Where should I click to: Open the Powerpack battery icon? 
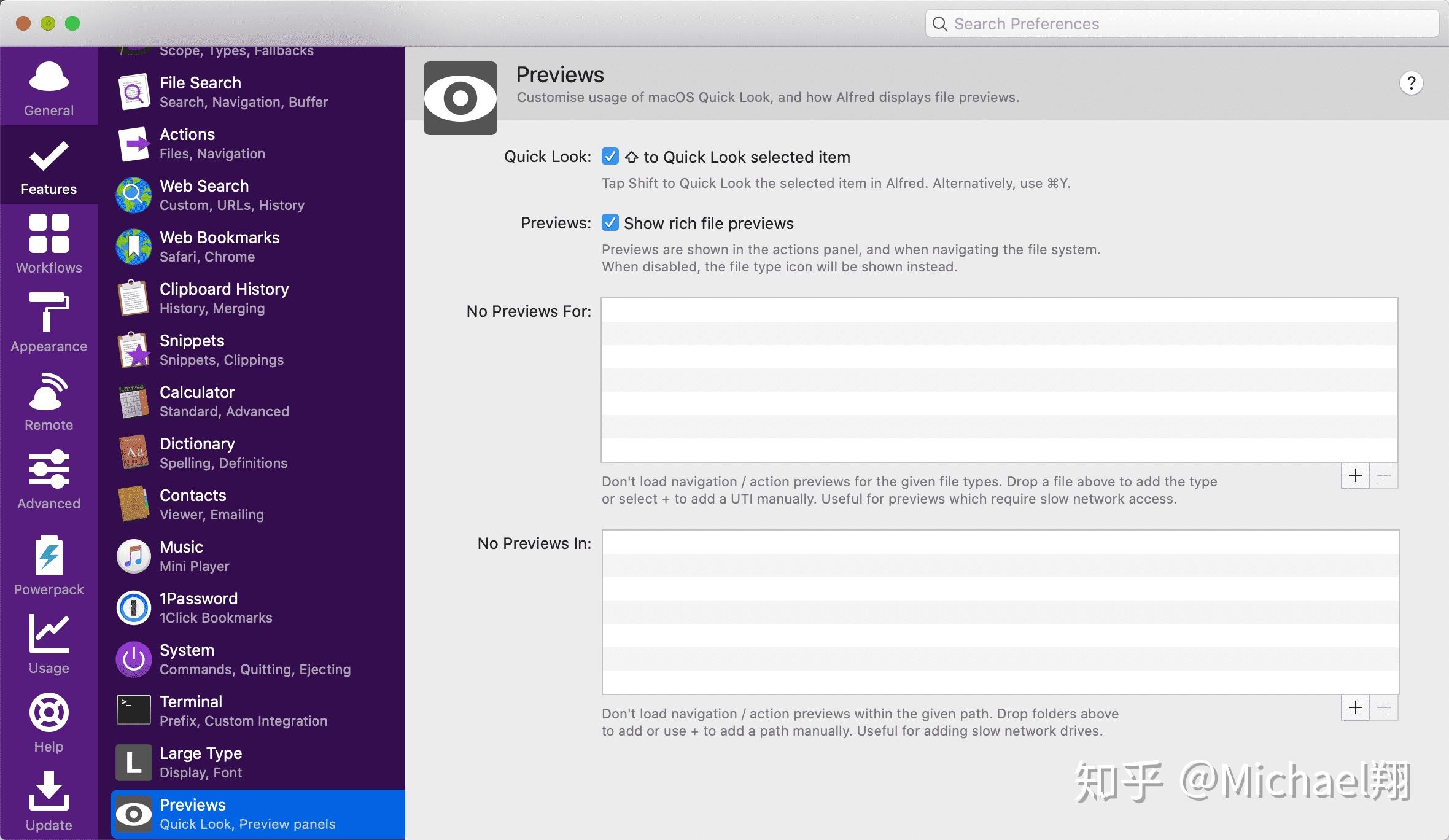coord(49,556)
